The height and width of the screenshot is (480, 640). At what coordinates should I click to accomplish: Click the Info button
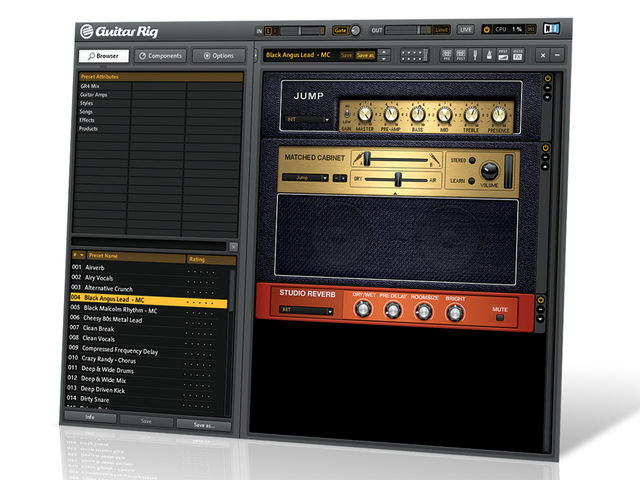coord(90,417)
